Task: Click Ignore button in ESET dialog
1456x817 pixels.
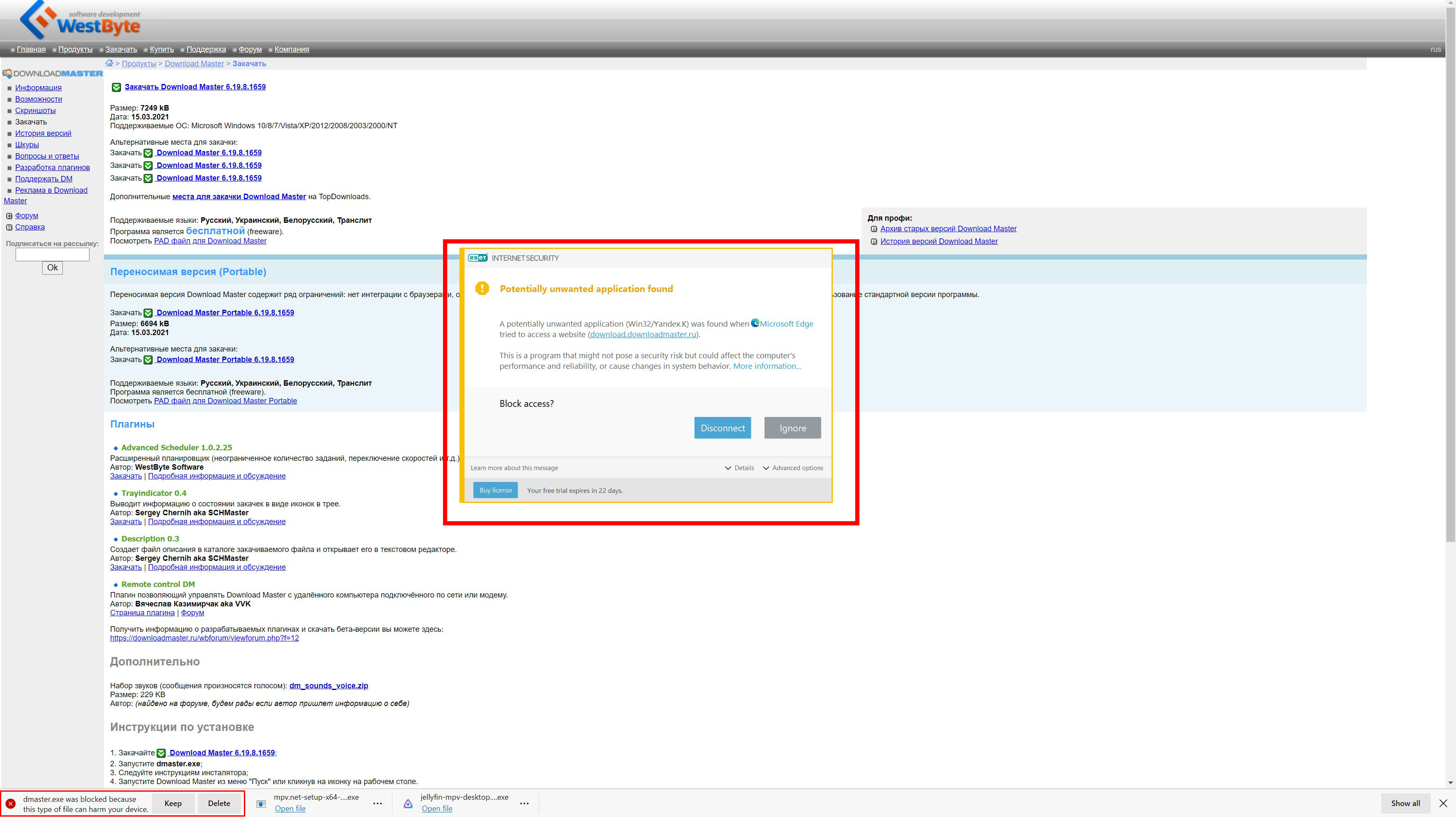Action: click(x=792, y=428)
